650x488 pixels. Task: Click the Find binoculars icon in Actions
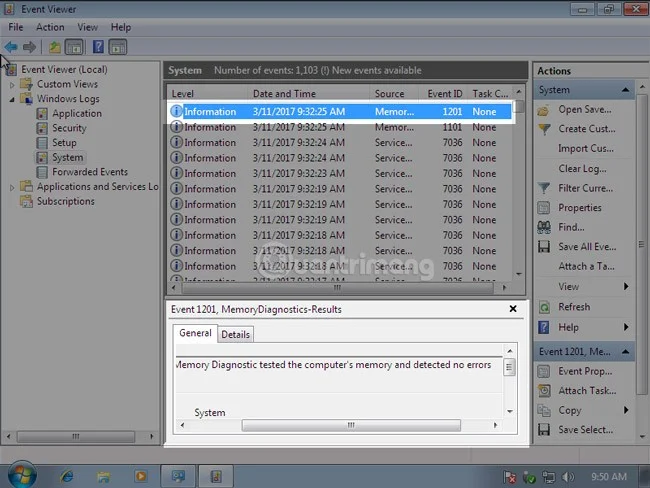click(544, 227)
